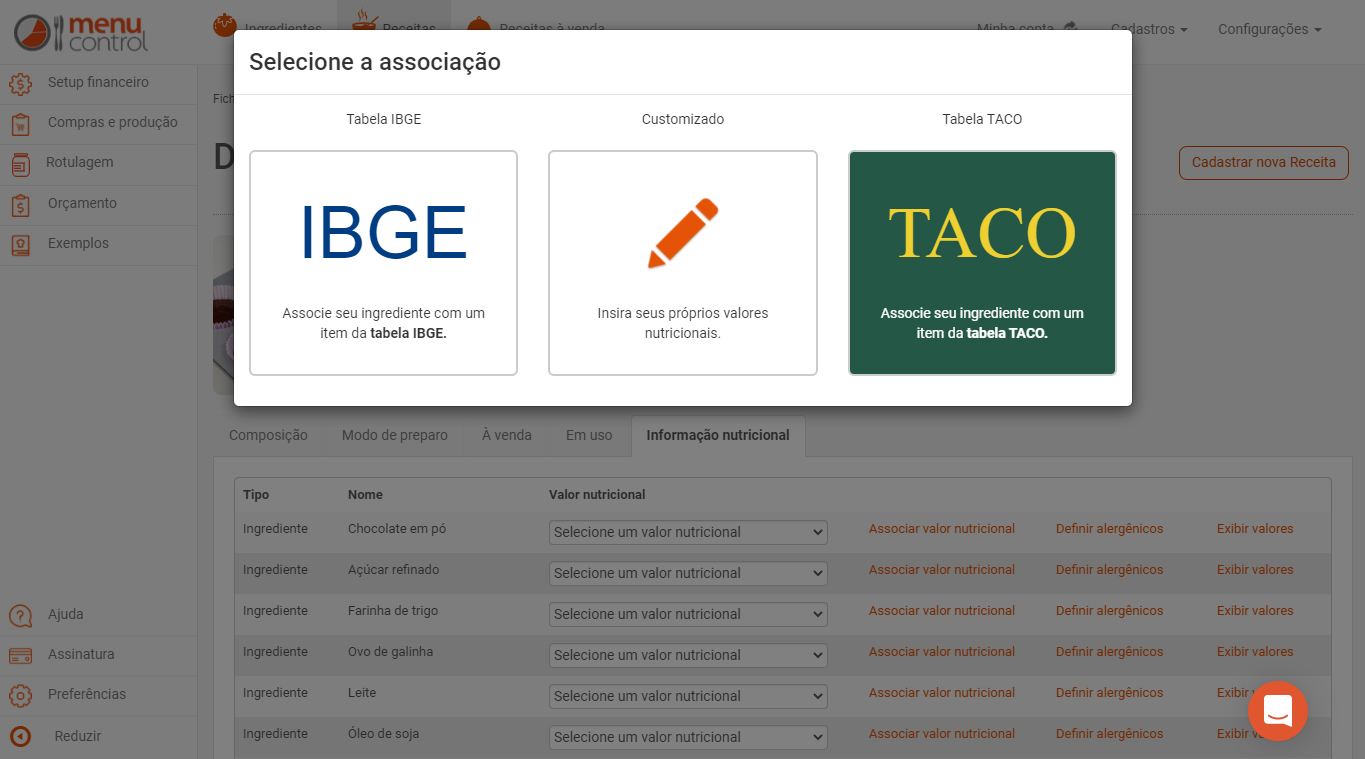1365x759 pixels.
Task: Click Definir alergênicos for Ovo de galinha
Action: pyautogui.click(x=1110, y=652)
